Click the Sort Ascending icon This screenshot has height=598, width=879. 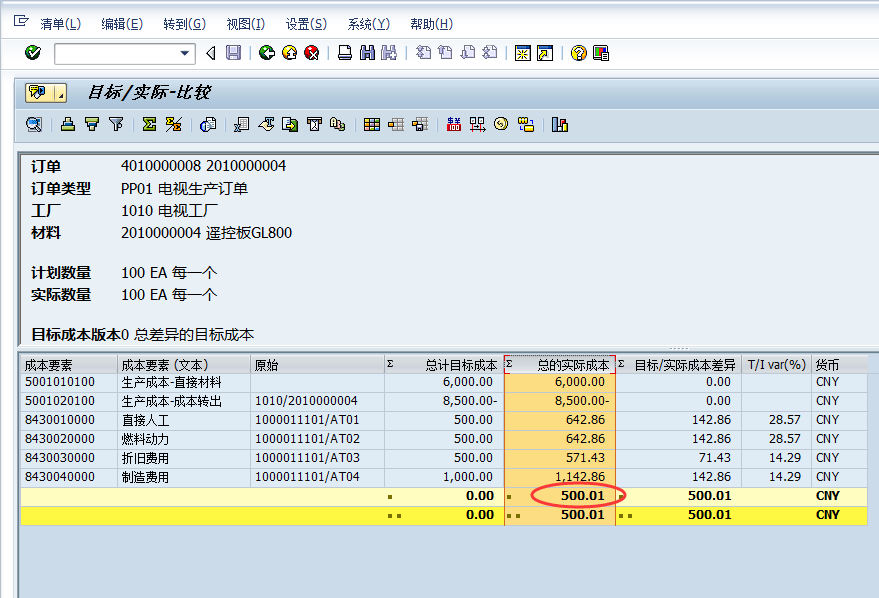pyautogui.click(x=68, y=124)
